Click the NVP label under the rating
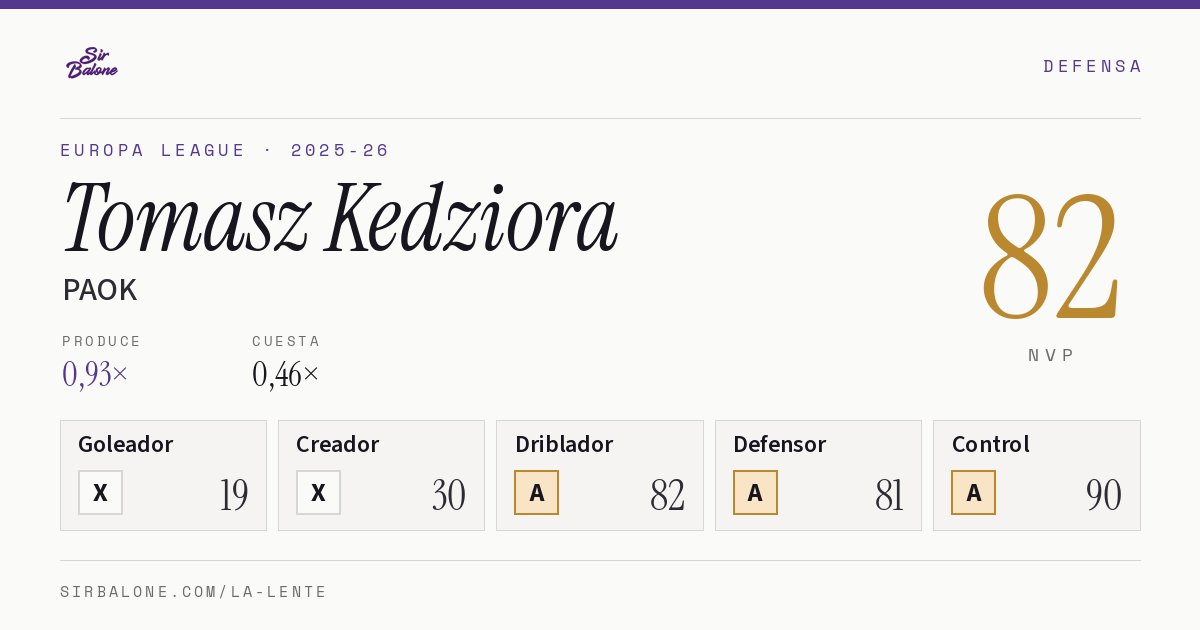Image resolution: width=1200 pixels, height=630 pixels. pyautogui.click(x=1051, y=355)
